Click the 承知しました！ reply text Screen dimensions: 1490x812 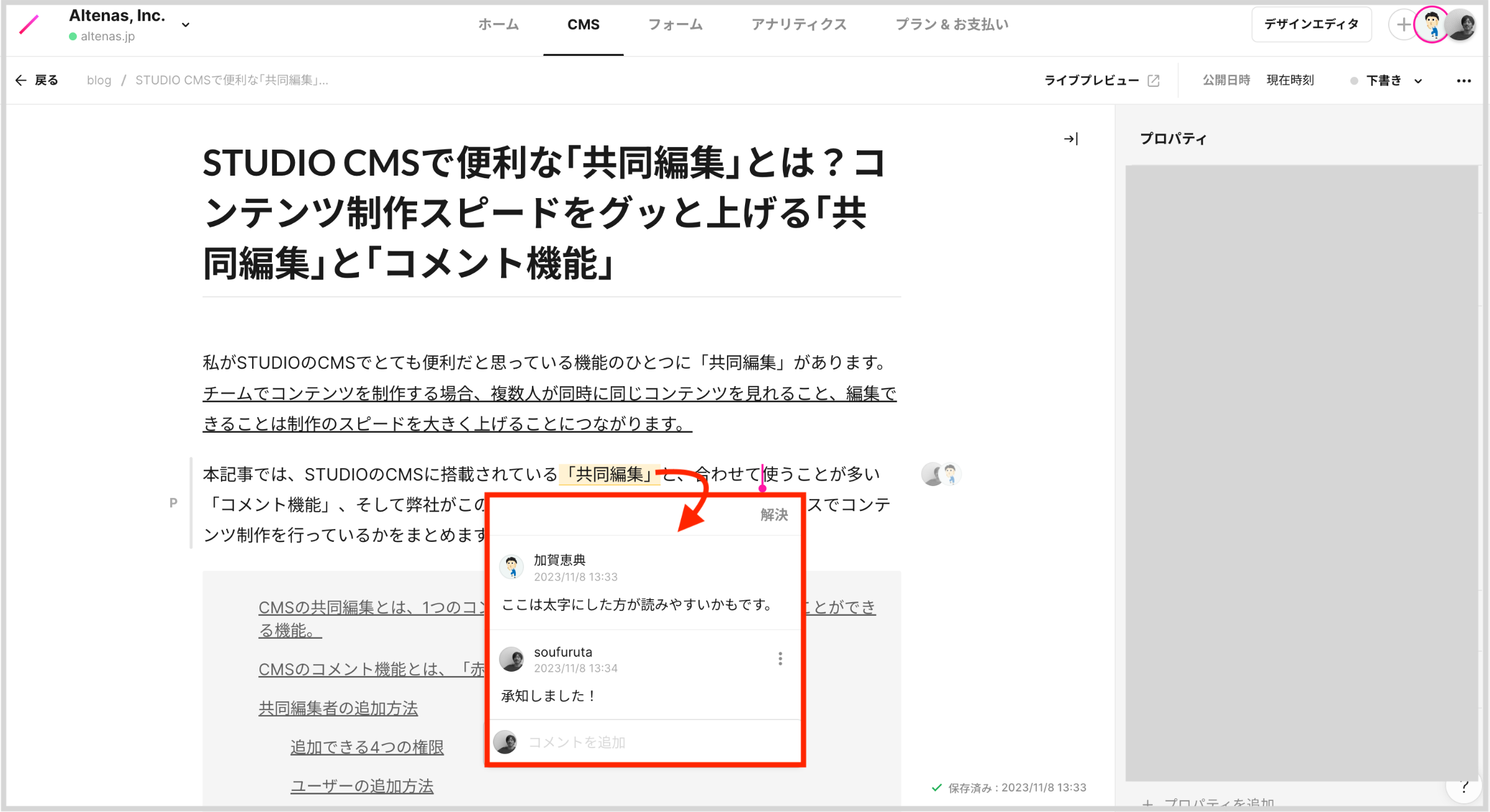[x=549, y=696]
